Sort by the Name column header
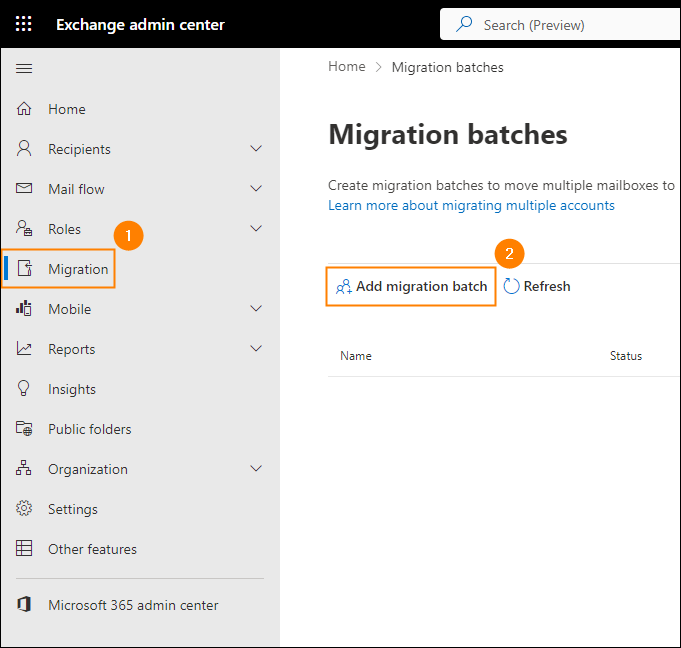The image size is (681, 648). [356, 356]
